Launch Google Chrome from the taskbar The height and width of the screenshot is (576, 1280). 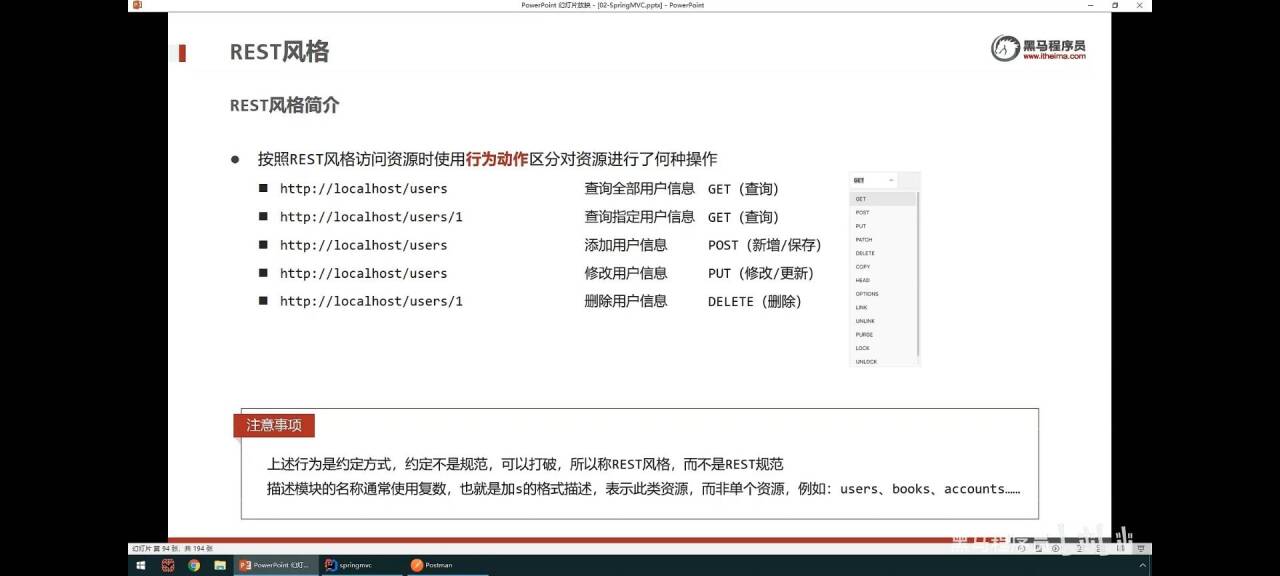pyautogui.click(x=194, y=565)
